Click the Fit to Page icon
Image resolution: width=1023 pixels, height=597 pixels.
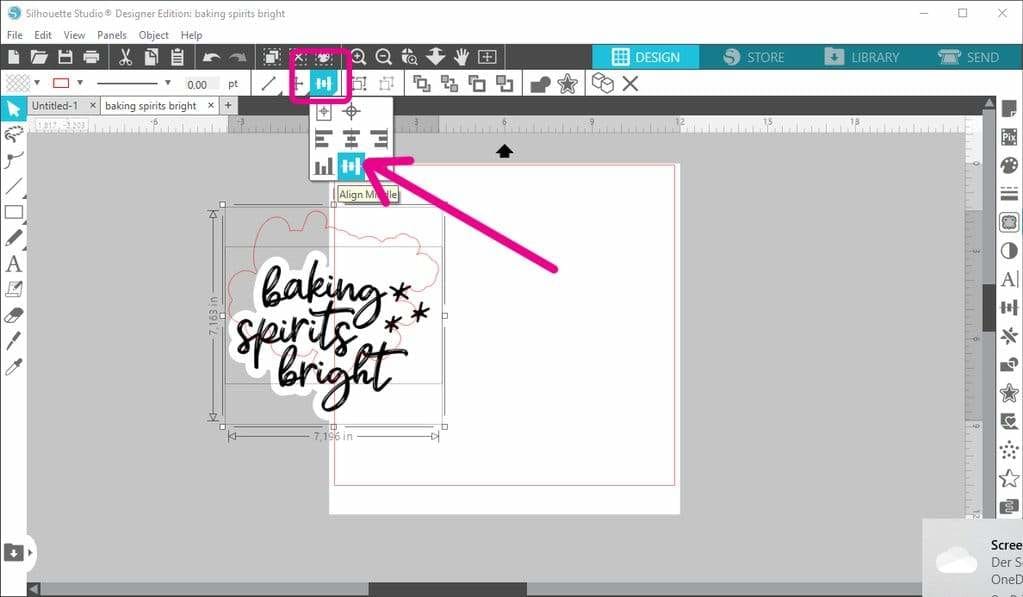487,57
